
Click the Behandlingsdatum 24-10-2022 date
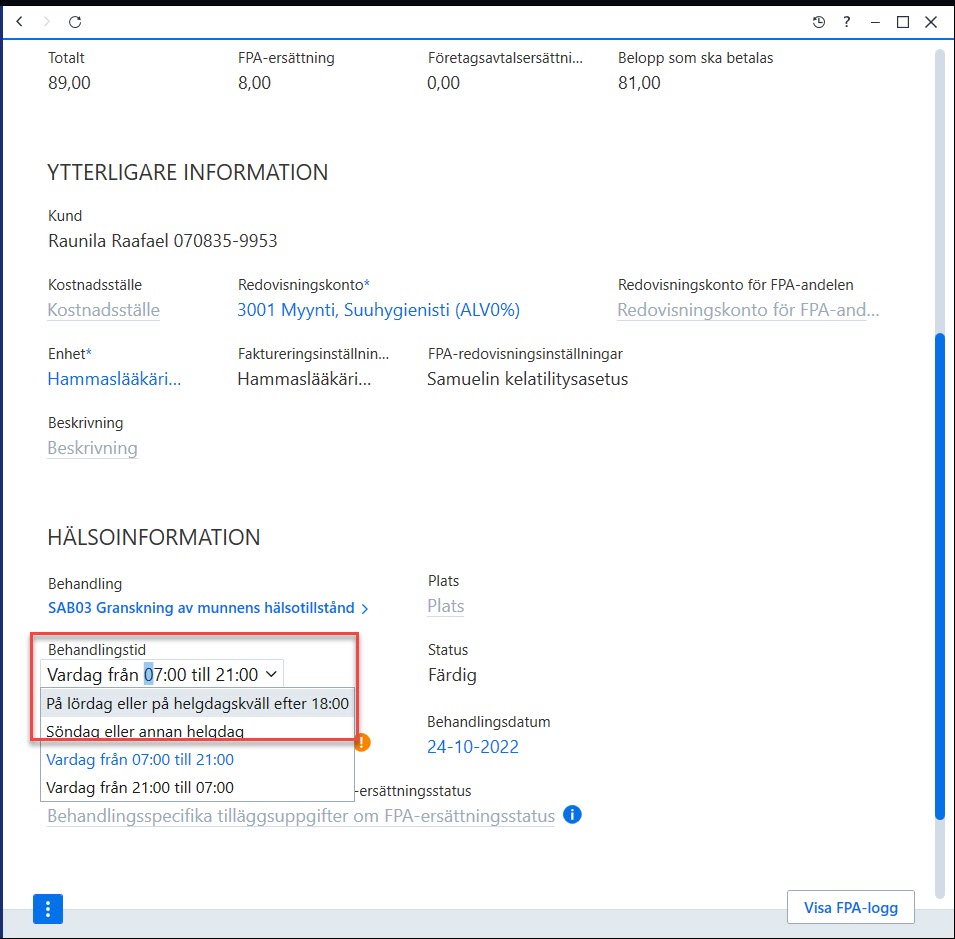pyautogui.click(x=473, y=747)
